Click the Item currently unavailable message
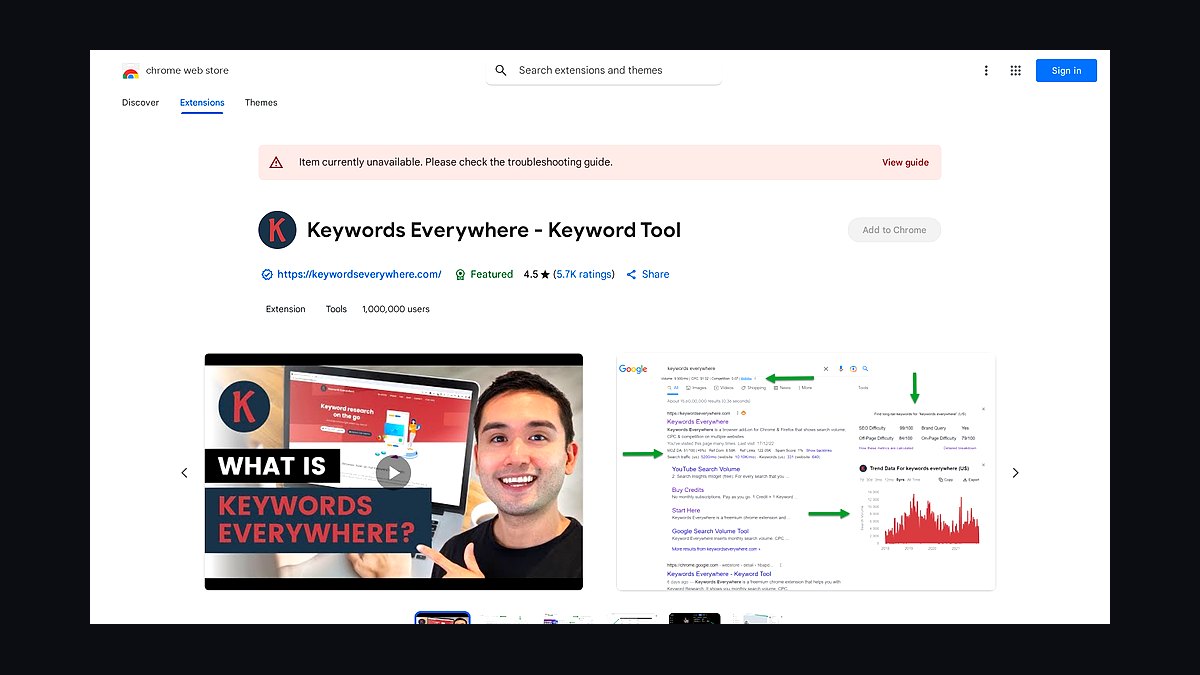 456,162
